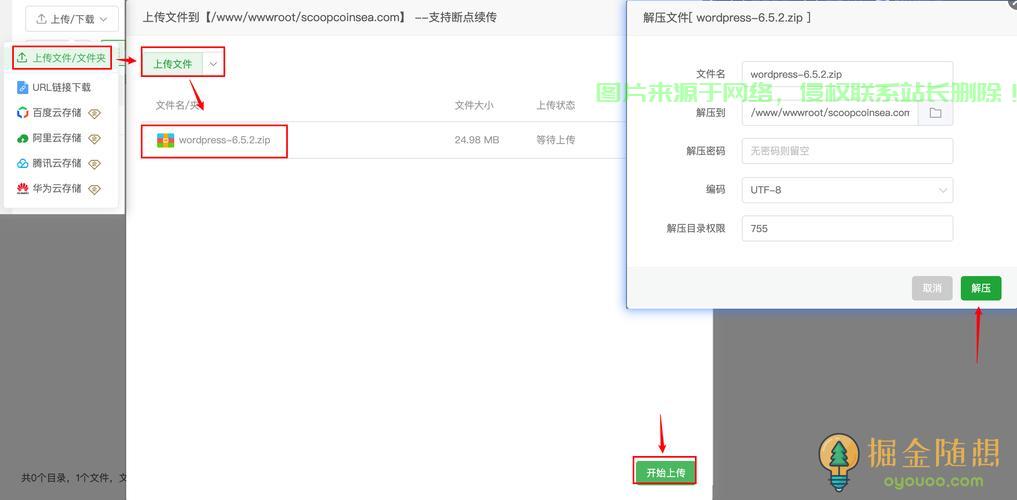Click the URL link download icon
Image resolution: width=1017 pixels, height=500 pixels.
click(23, 88)
